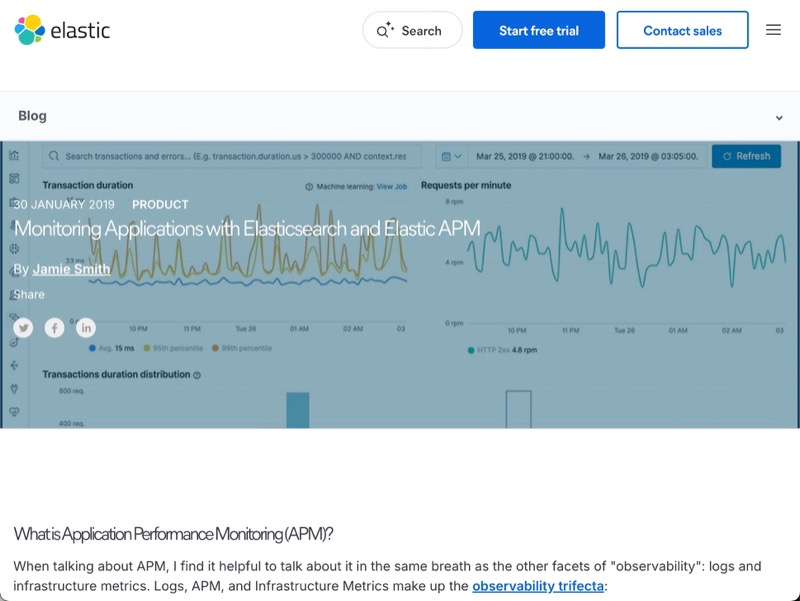Toggle the Avg. 15 ms legend series
This screenshot has width=800, height=601.
coord(111,348)
